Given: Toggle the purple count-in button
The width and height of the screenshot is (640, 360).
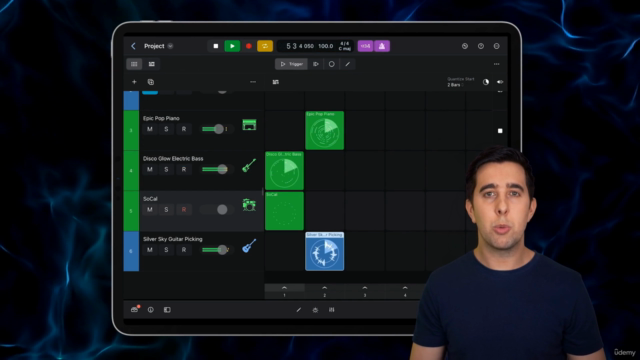Looking at the screenshot, I should pos(365,46).
